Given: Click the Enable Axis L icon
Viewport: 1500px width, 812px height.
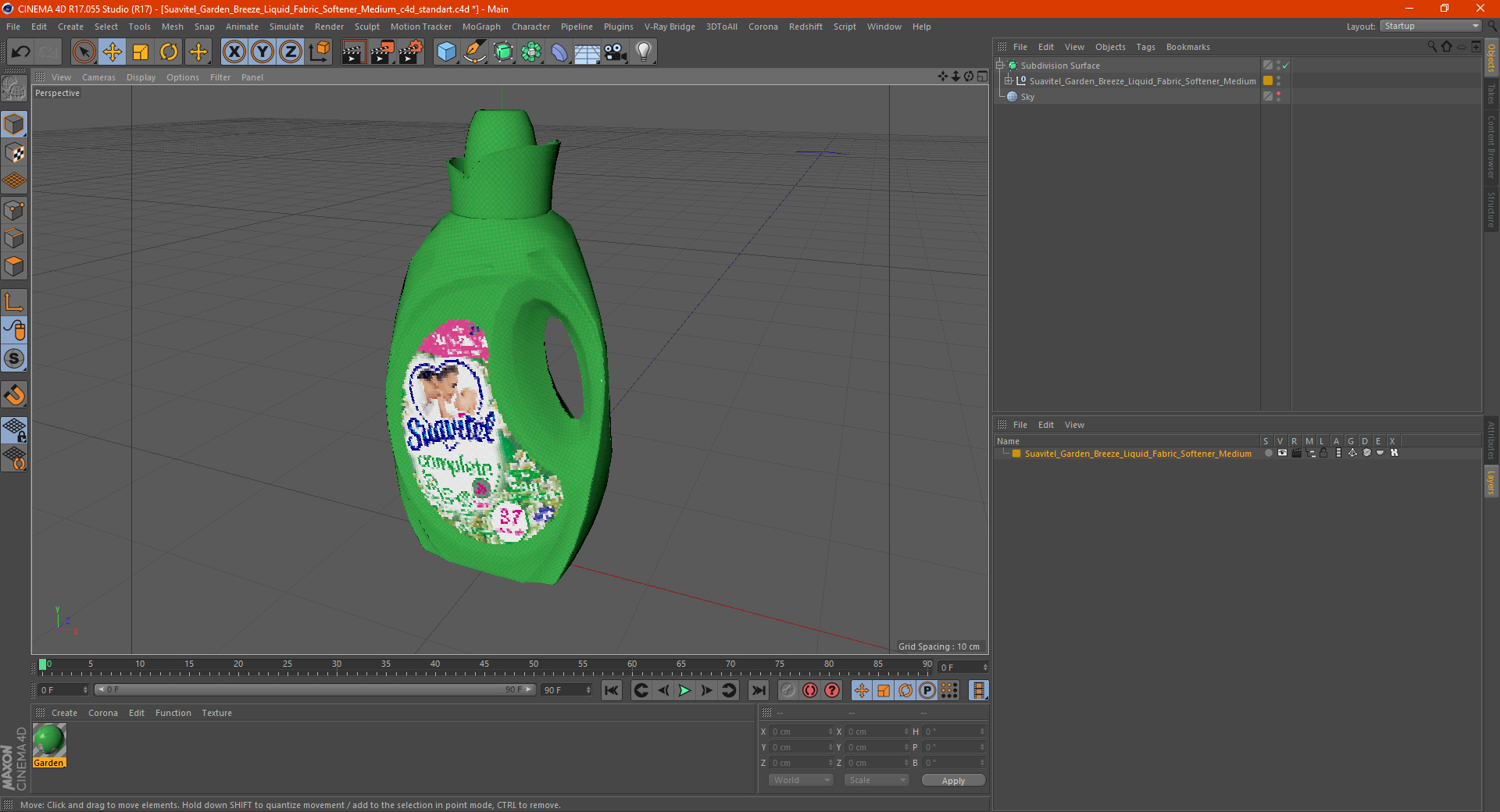Looking at the screenshot, I should click(14, 302).
